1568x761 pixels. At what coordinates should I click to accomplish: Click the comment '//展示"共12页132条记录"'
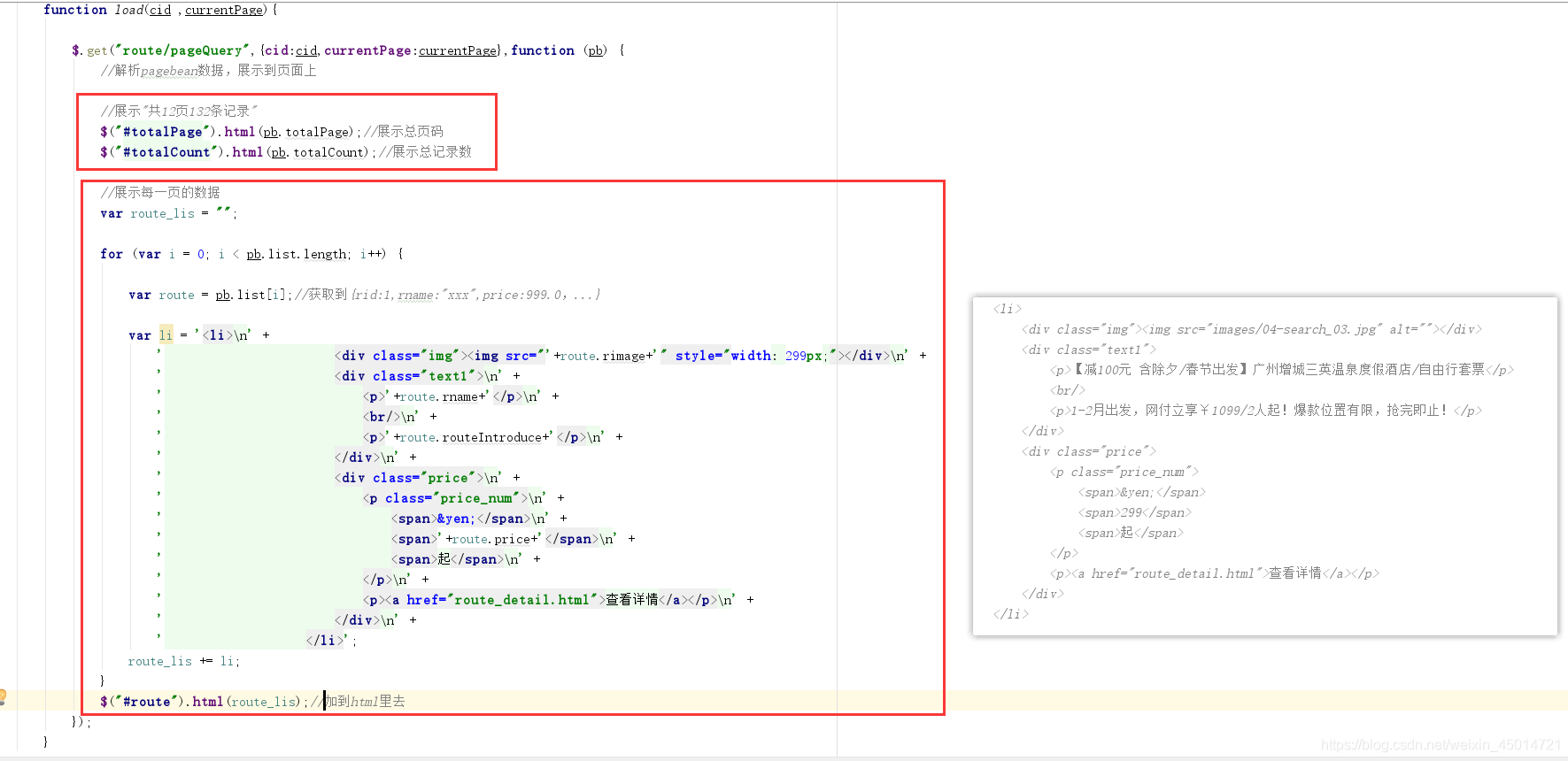pyautogui.click(x=179, y=111)
